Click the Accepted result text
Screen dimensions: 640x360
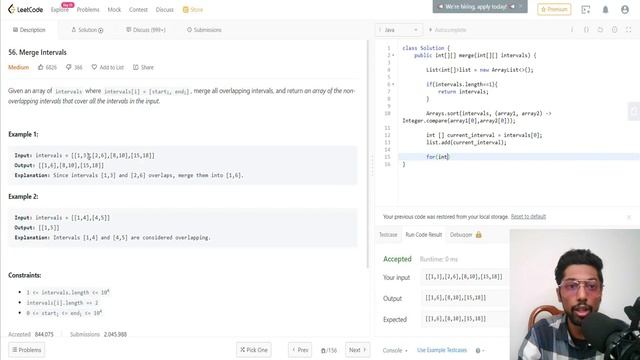(x=397, y=259)
